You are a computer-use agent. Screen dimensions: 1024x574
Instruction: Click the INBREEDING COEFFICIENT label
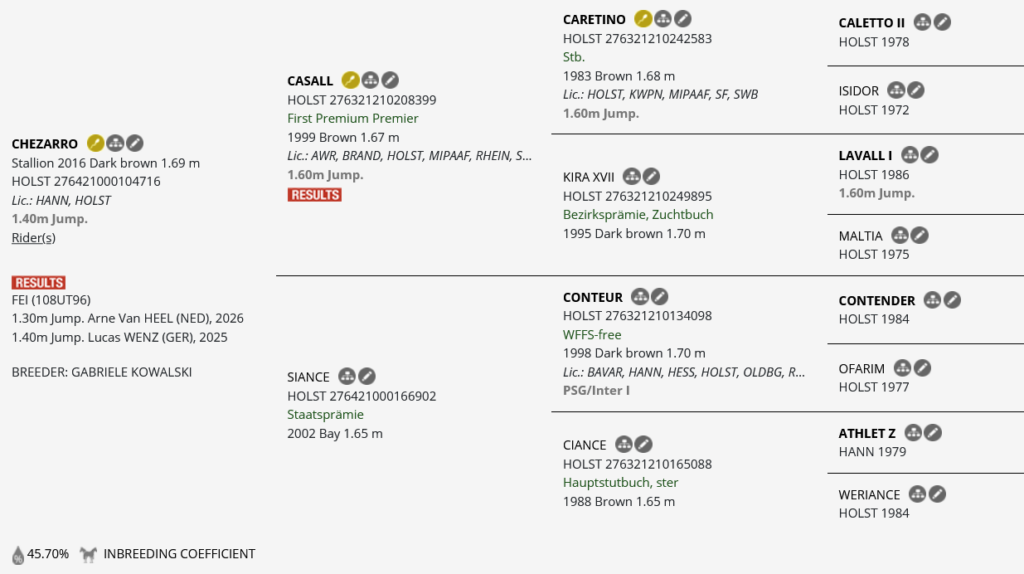(179, 554)
